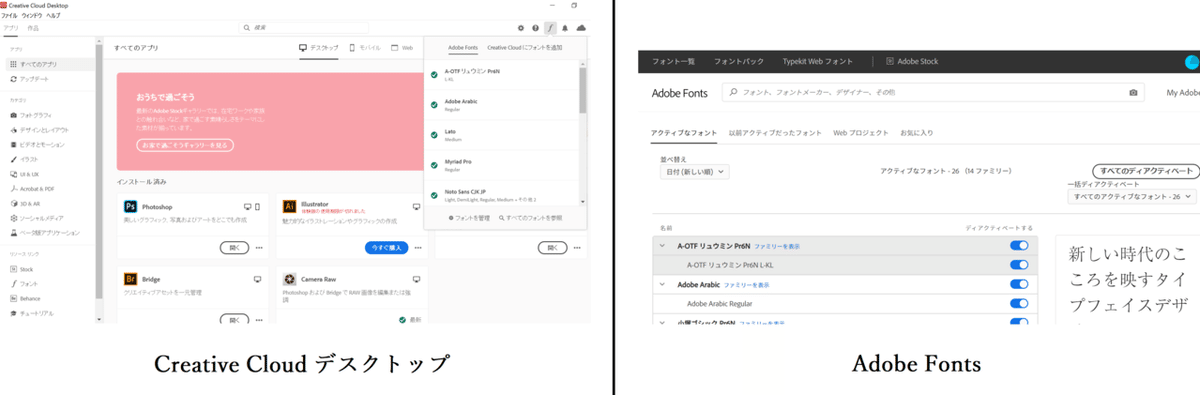
Task: Click すべてのディアクティベート button
Action: click(x=1145, y=171)
